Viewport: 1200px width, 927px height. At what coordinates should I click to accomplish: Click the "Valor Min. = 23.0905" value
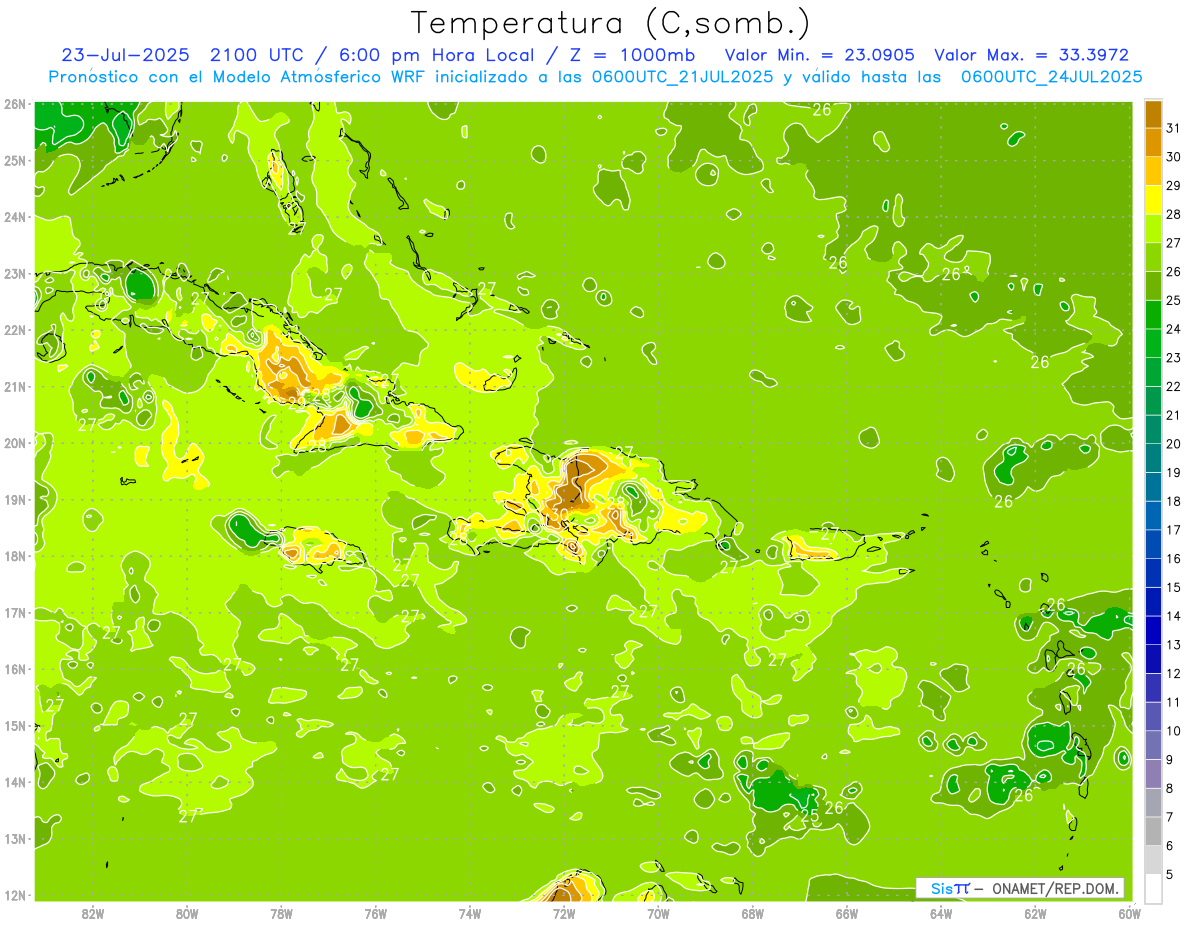click(x=822, y=55)
